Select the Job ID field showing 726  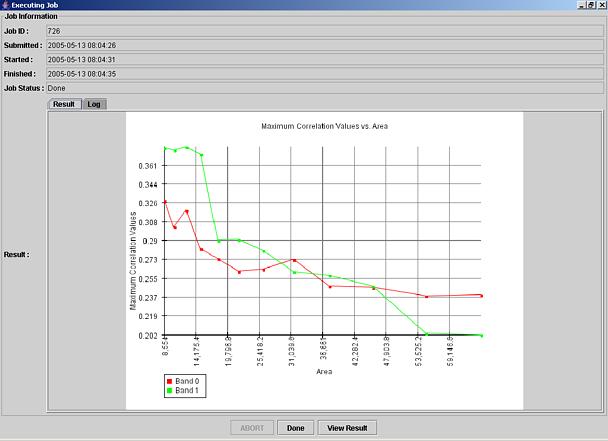[324, 31]
